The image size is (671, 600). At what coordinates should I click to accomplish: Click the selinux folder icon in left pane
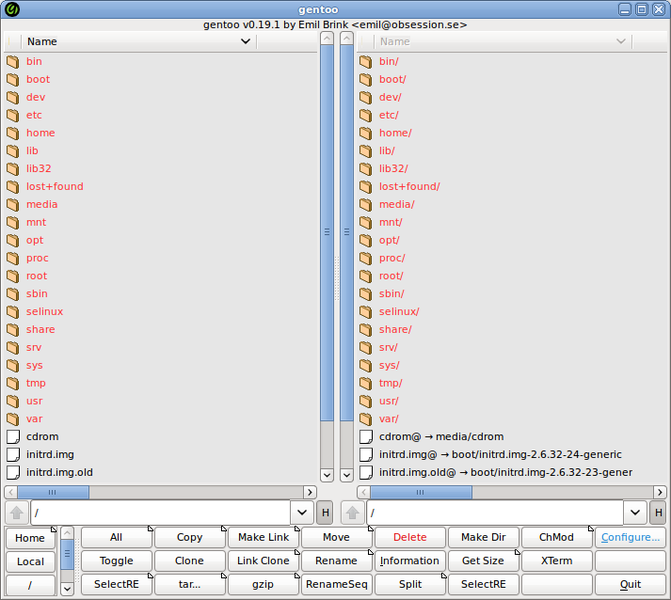pos(13,312)
